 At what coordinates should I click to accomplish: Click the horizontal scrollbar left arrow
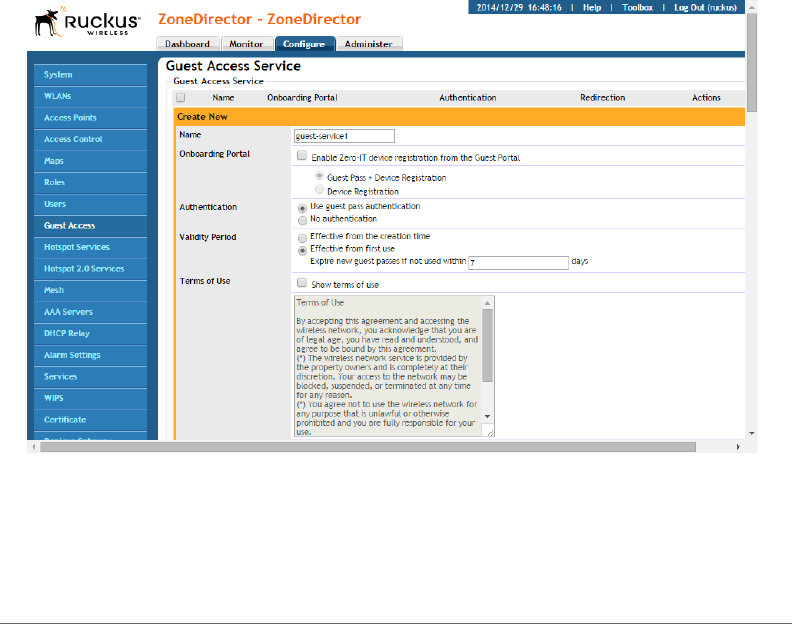pos(34,447)
